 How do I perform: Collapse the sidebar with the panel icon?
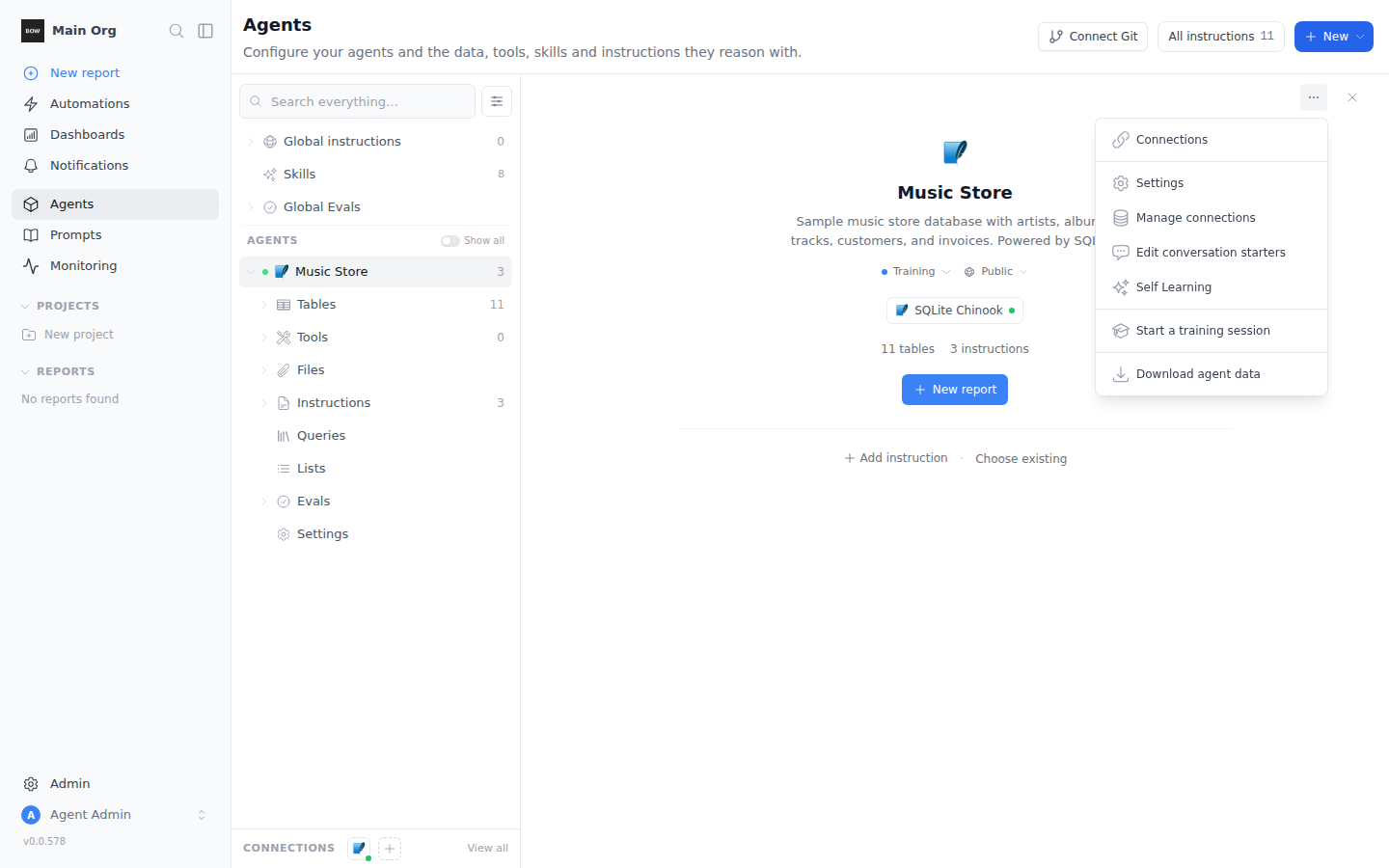coord(205,31)
